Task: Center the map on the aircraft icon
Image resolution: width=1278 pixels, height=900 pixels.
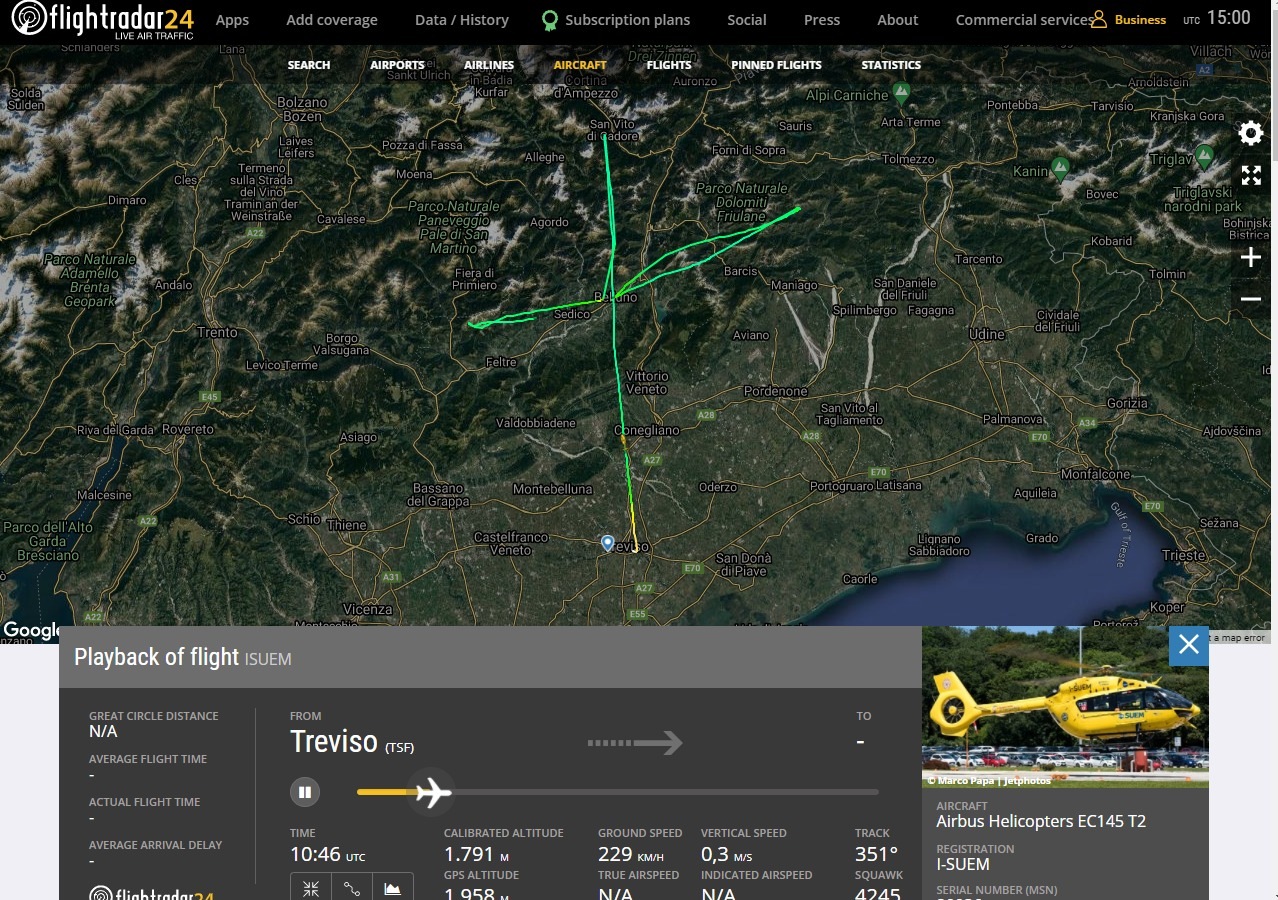Action: tap(311, 887)
